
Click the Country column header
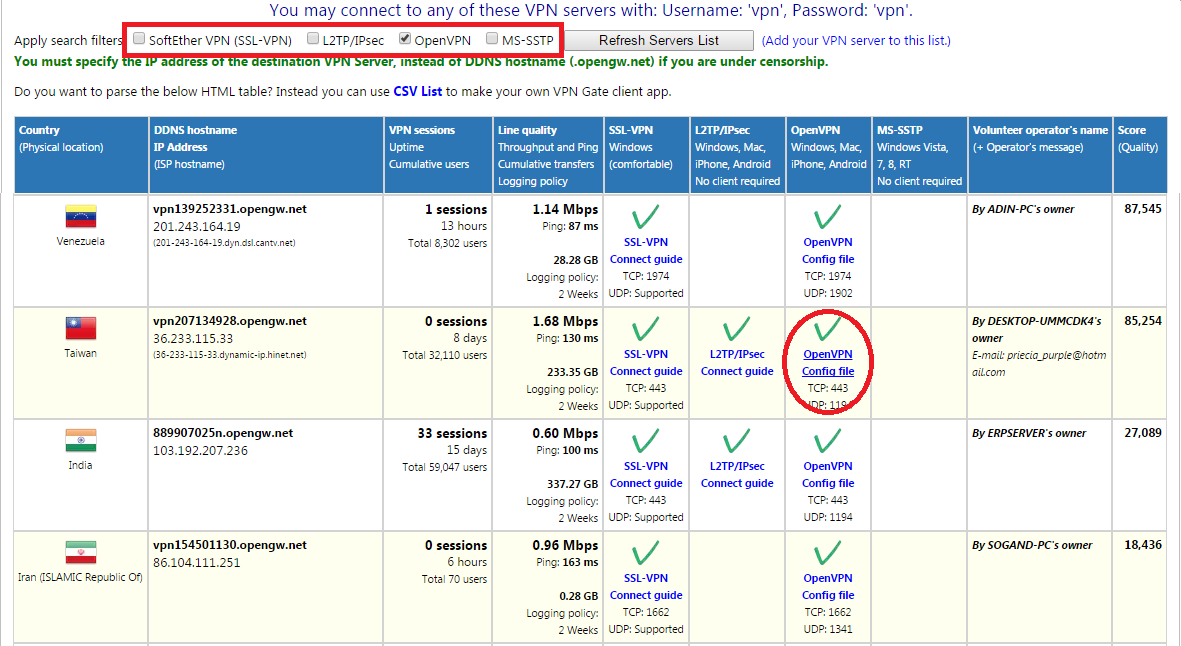81,155
